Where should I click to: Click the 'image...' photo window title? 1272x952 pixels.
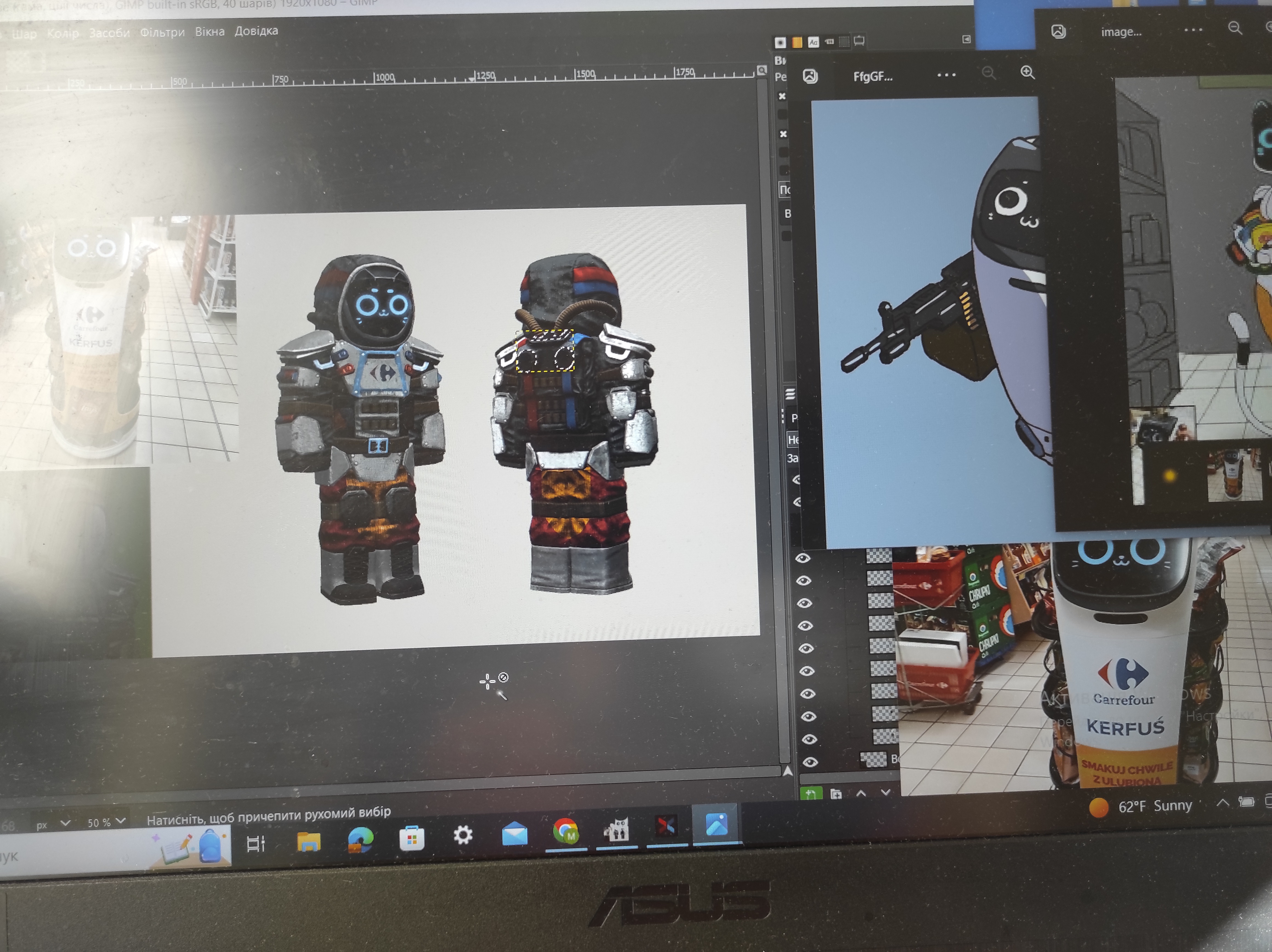tap(1121, 32)
